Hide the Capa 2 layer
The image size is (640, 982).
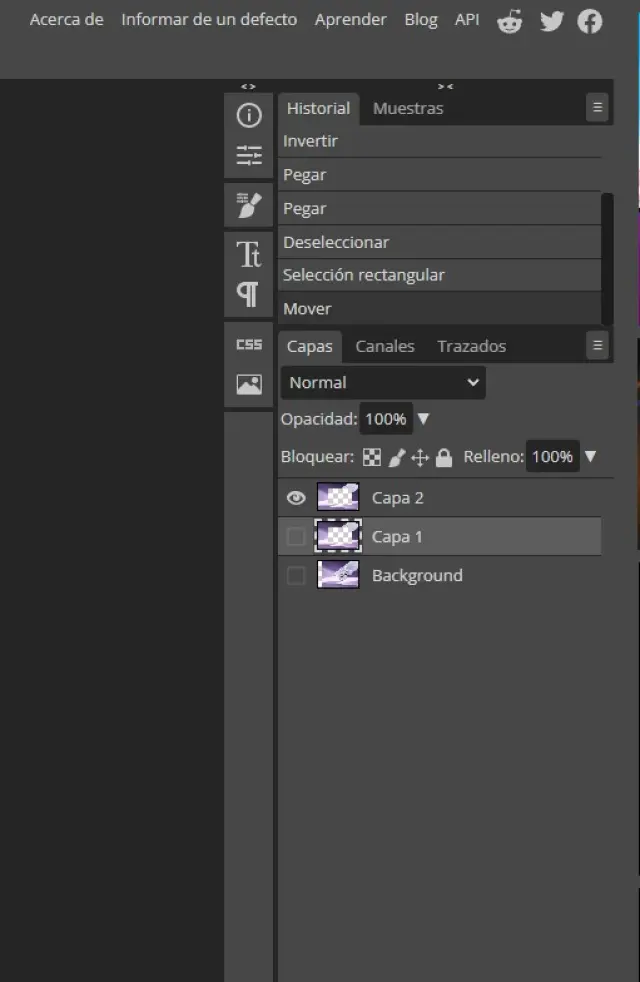pyautogui.click(x=296, y=498)
